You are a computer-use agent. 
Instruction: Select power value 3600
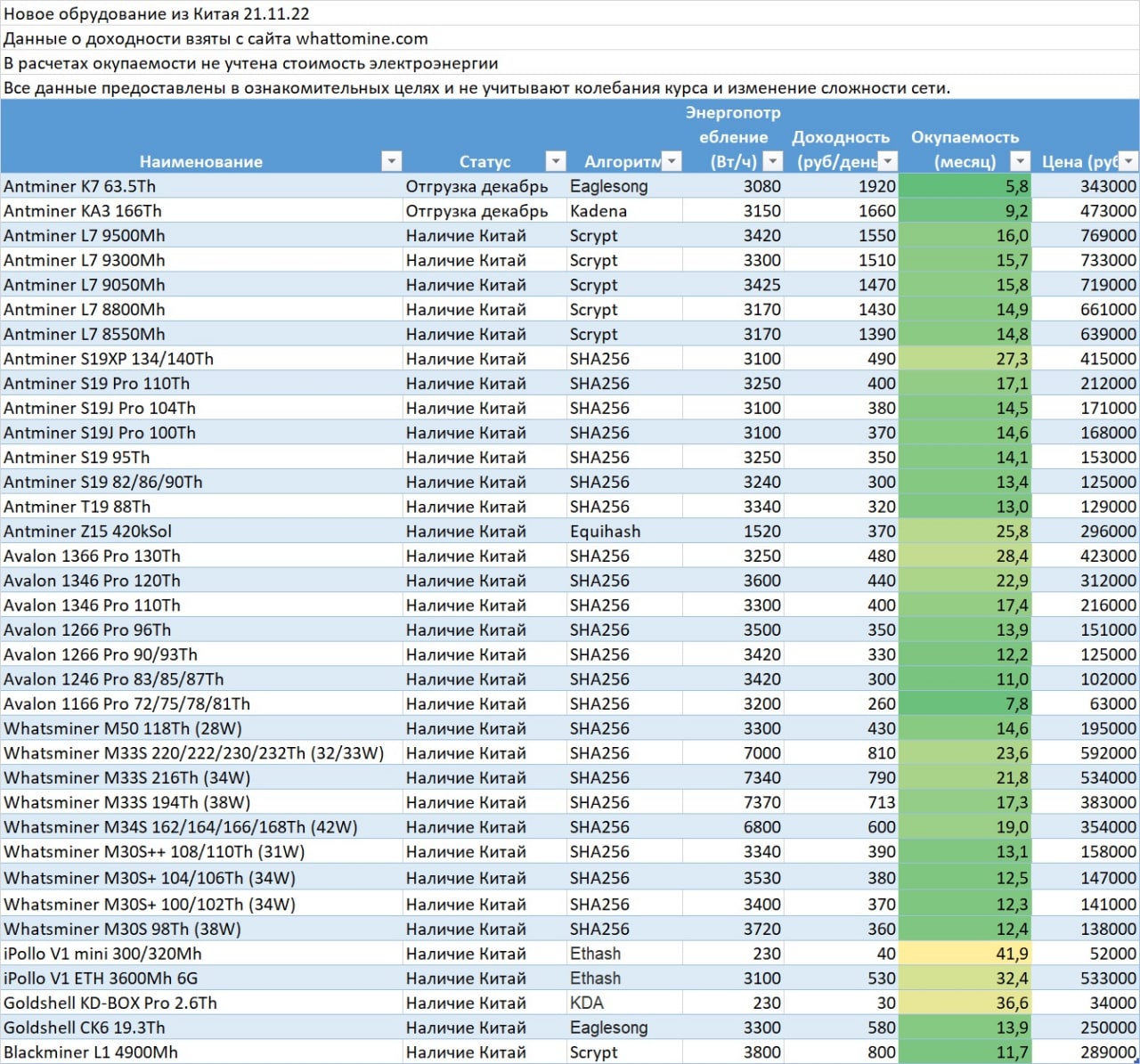[733, 581]
